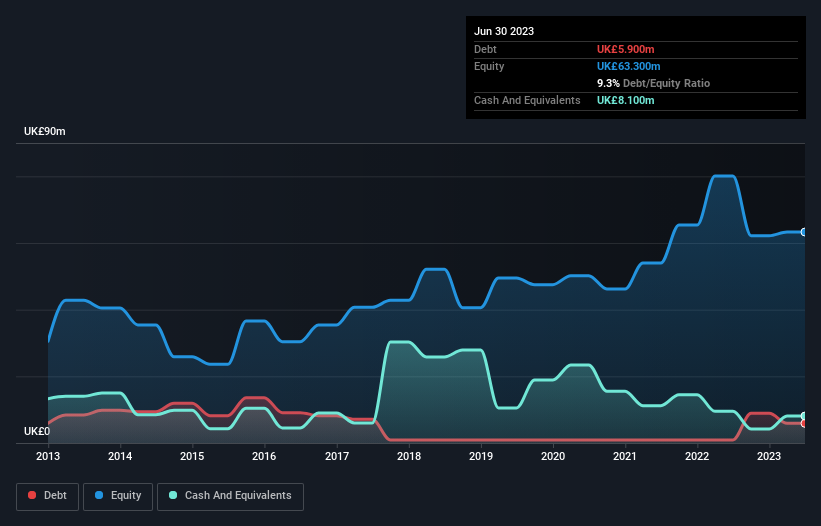Select the red Debt end-point marker

804,423
